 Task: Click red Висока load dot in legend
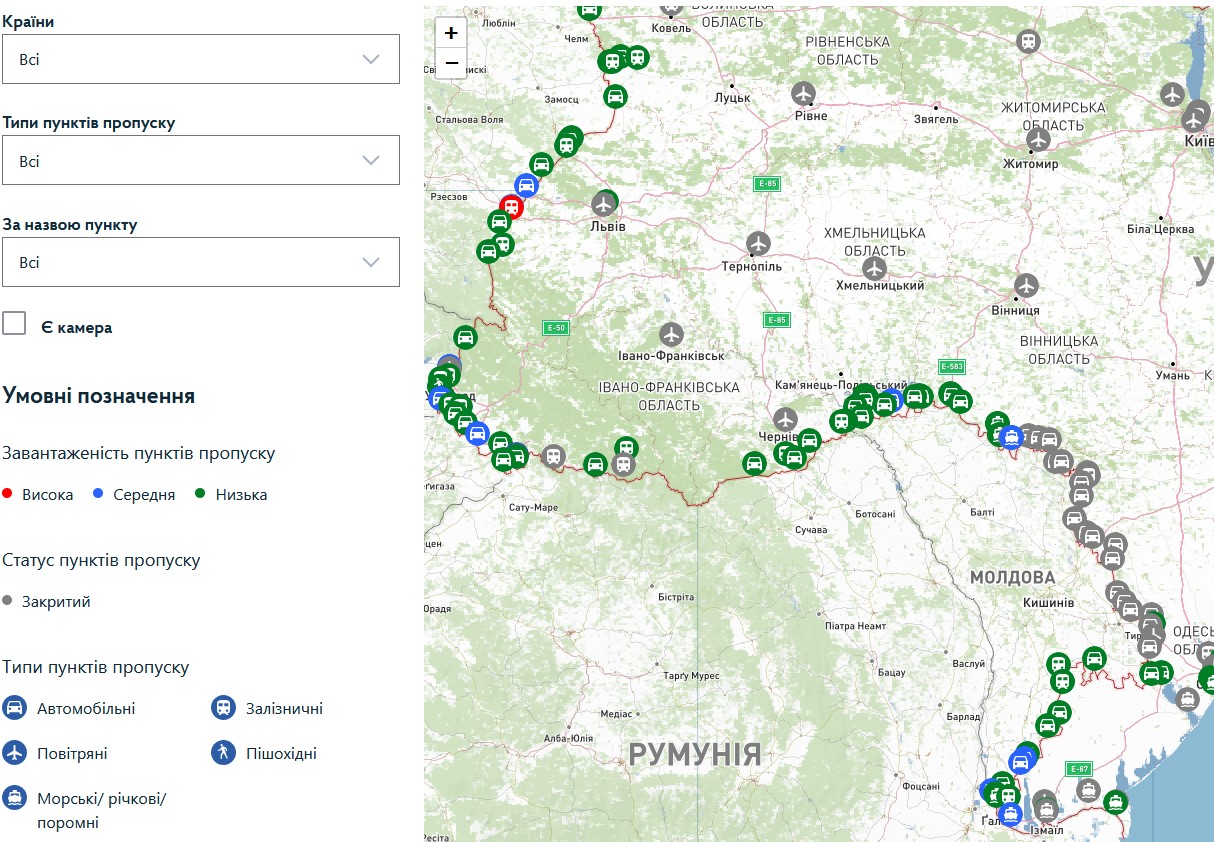7,494
